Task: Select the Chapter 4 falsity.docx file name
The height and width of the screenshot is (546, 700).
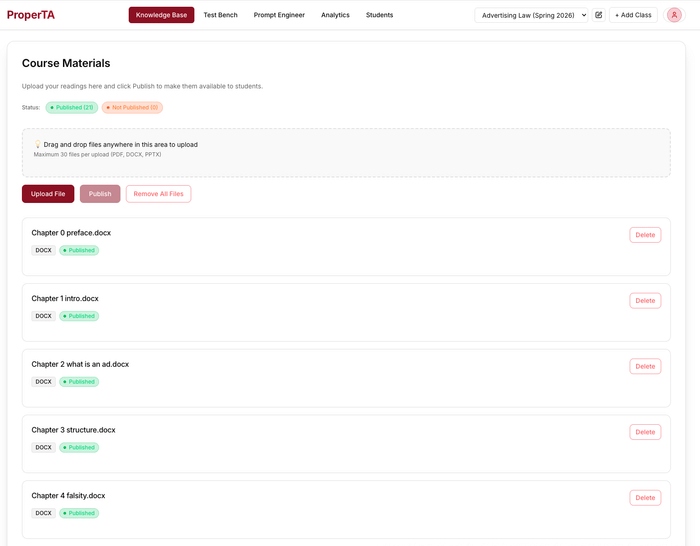Action: pyautogui.click(x=68, y=495)
